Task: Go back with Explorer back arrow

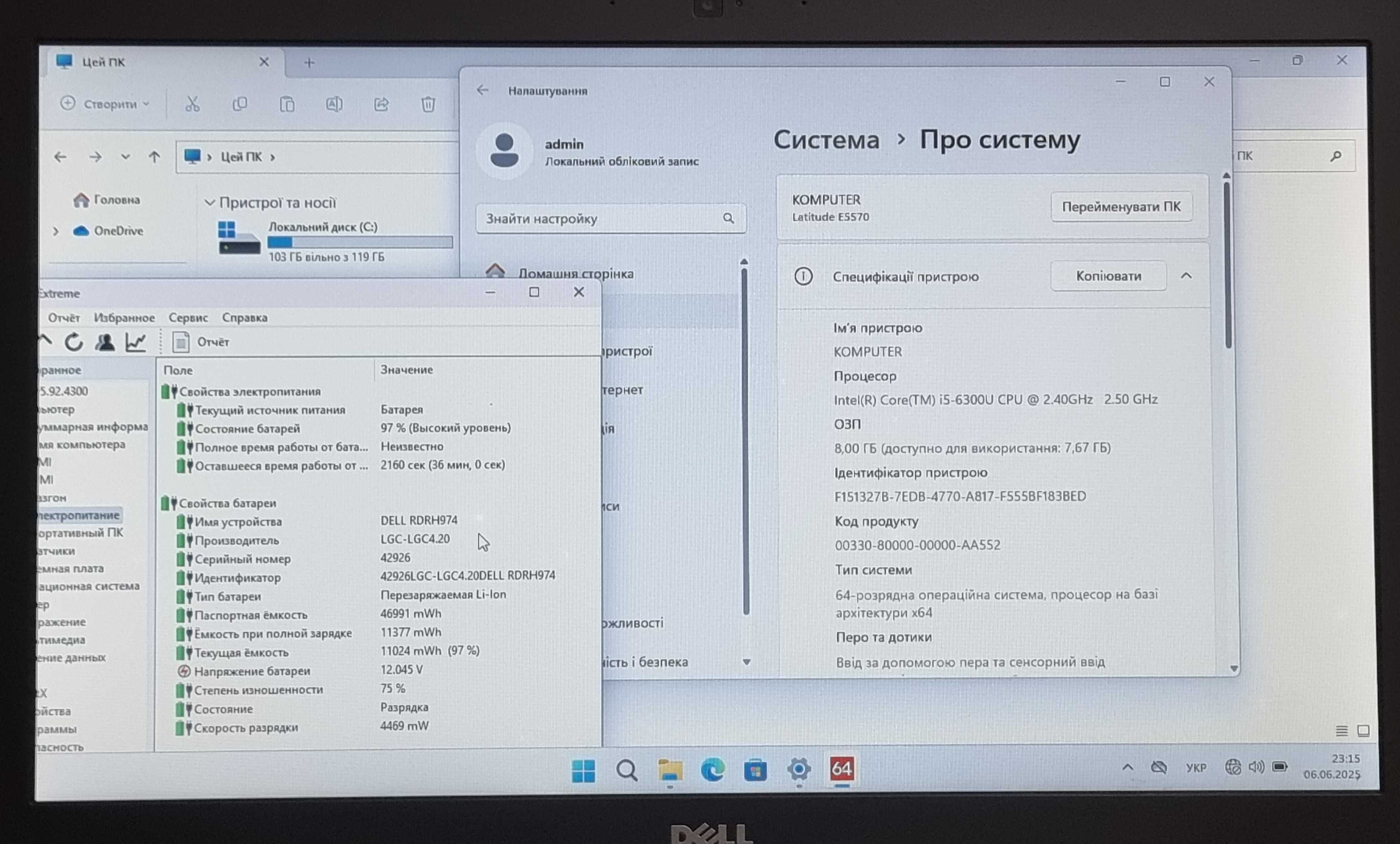Action: coord(60,157)
